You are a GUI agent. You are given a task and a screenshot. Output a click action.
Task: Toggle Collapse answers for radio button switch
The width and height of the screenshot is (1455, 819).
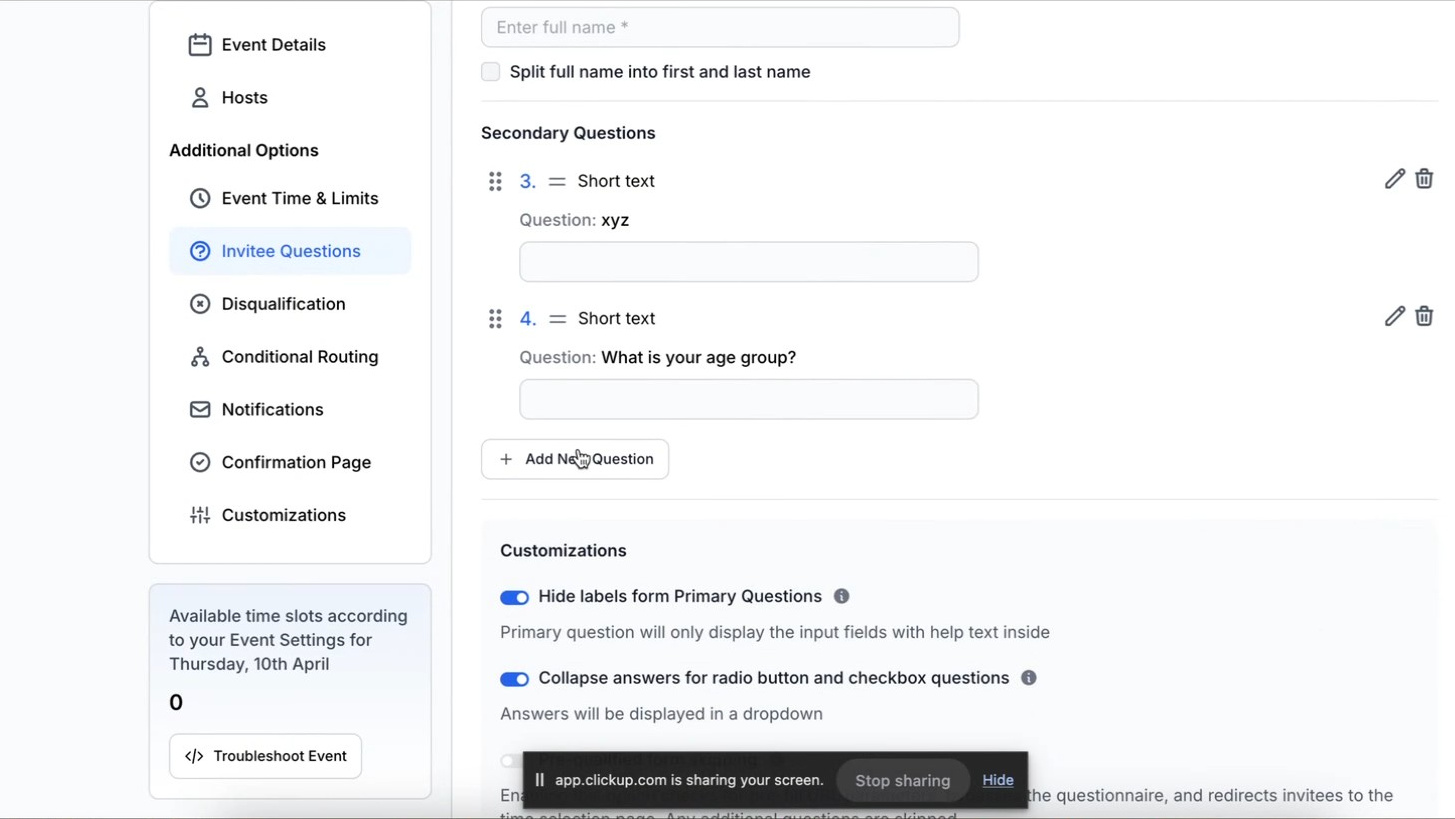[514, 679]
